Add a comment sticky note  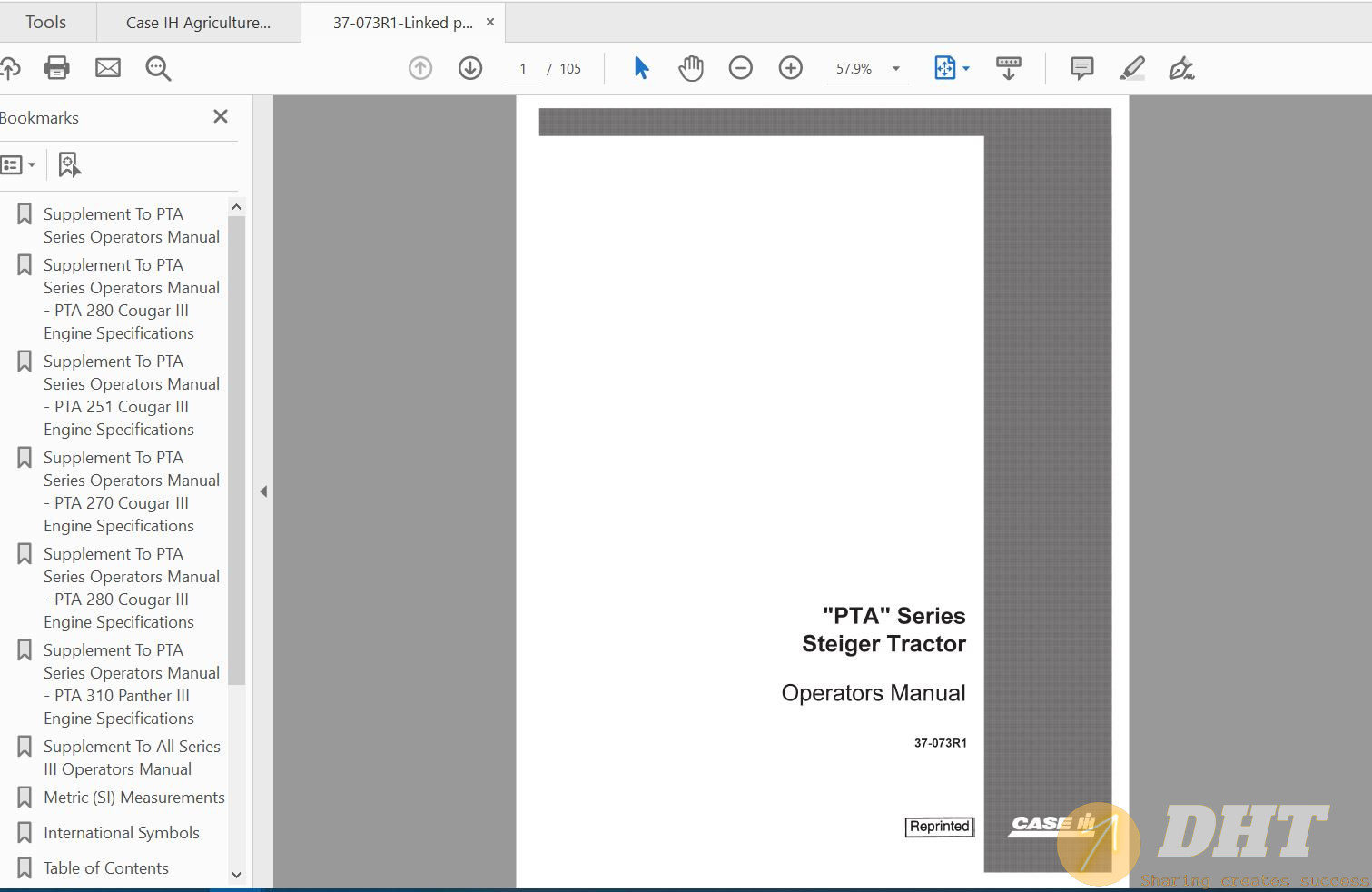pos(1081,68)
